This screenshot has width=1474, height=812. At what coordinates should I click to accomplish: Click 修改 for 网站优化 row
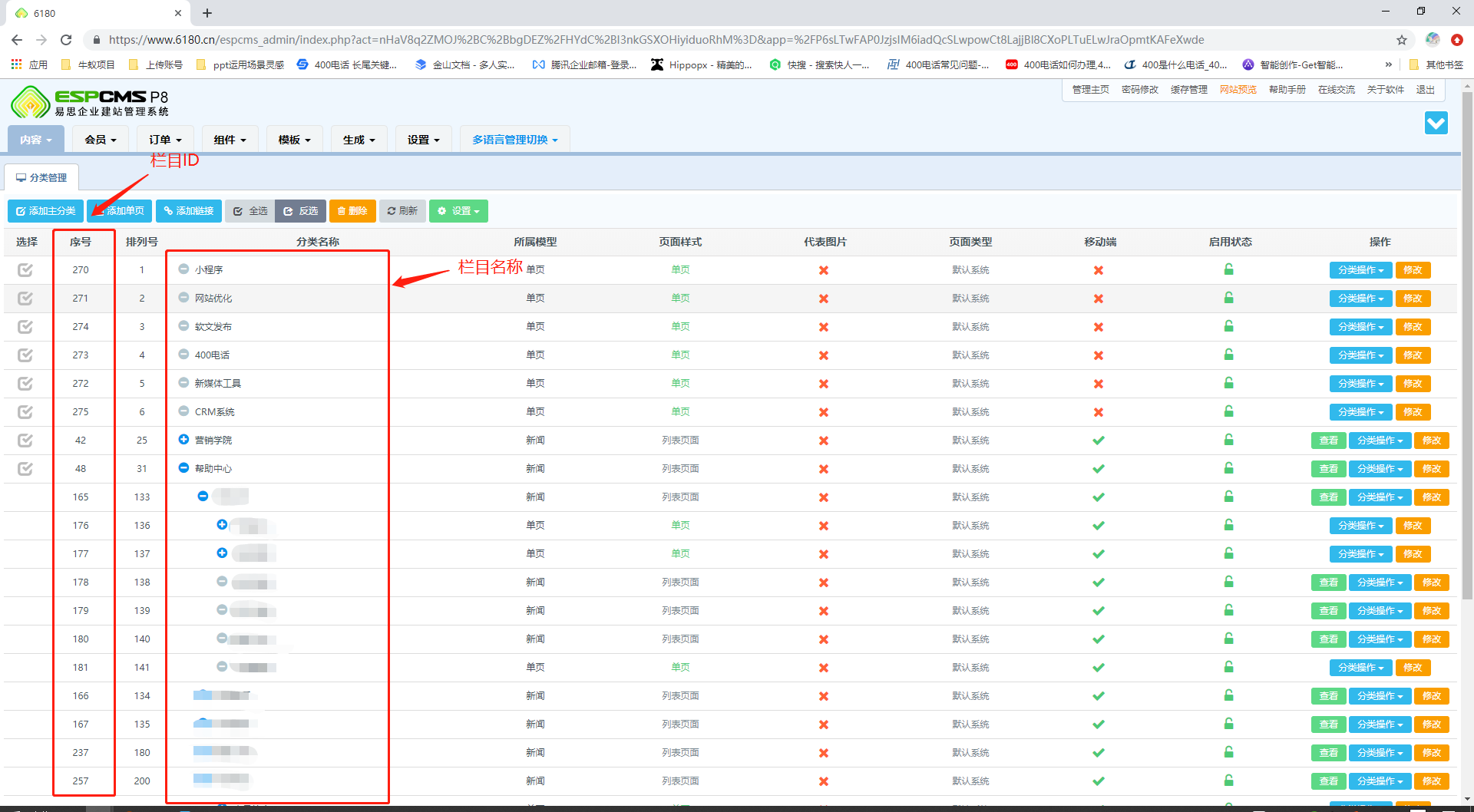point(1413,299)
